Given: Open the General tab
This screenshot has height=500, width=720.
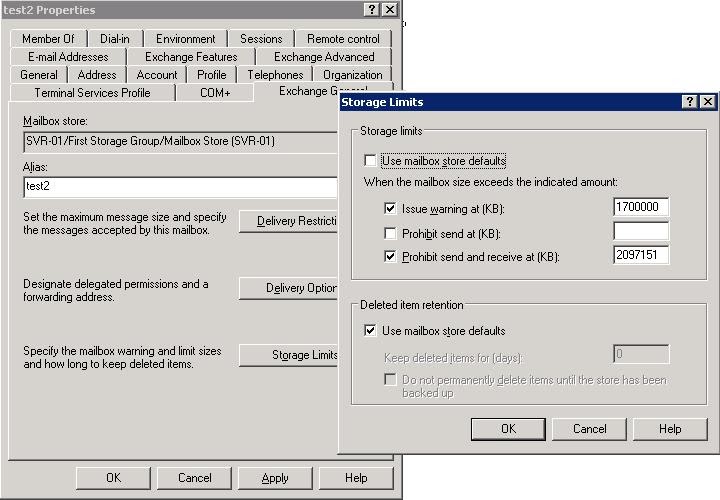Looking at the screenshot, I should [39, 75].
